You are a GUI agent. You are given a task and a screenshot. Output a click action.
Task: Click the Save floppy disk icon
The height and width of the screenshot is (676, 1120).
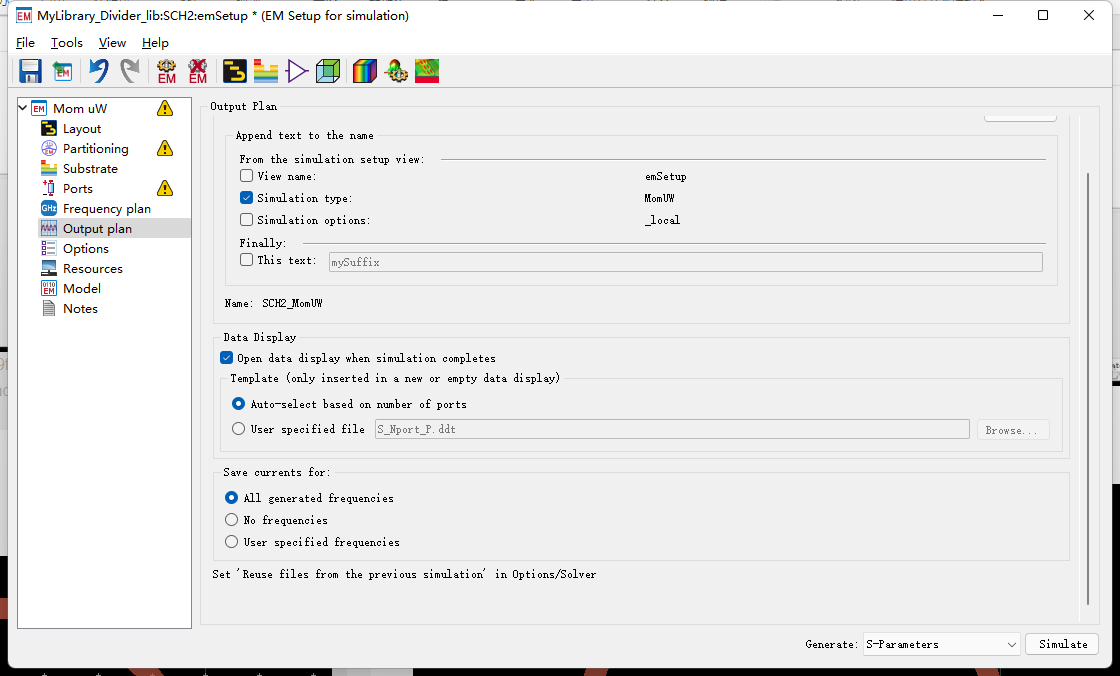point(30,71)
